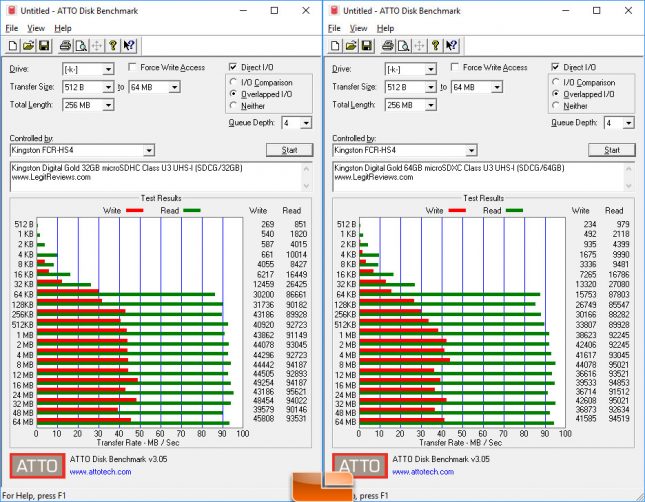This screenshot has width=645, height=502.
Task: Open File menu in right window
Action: click(x=334, y=28)
